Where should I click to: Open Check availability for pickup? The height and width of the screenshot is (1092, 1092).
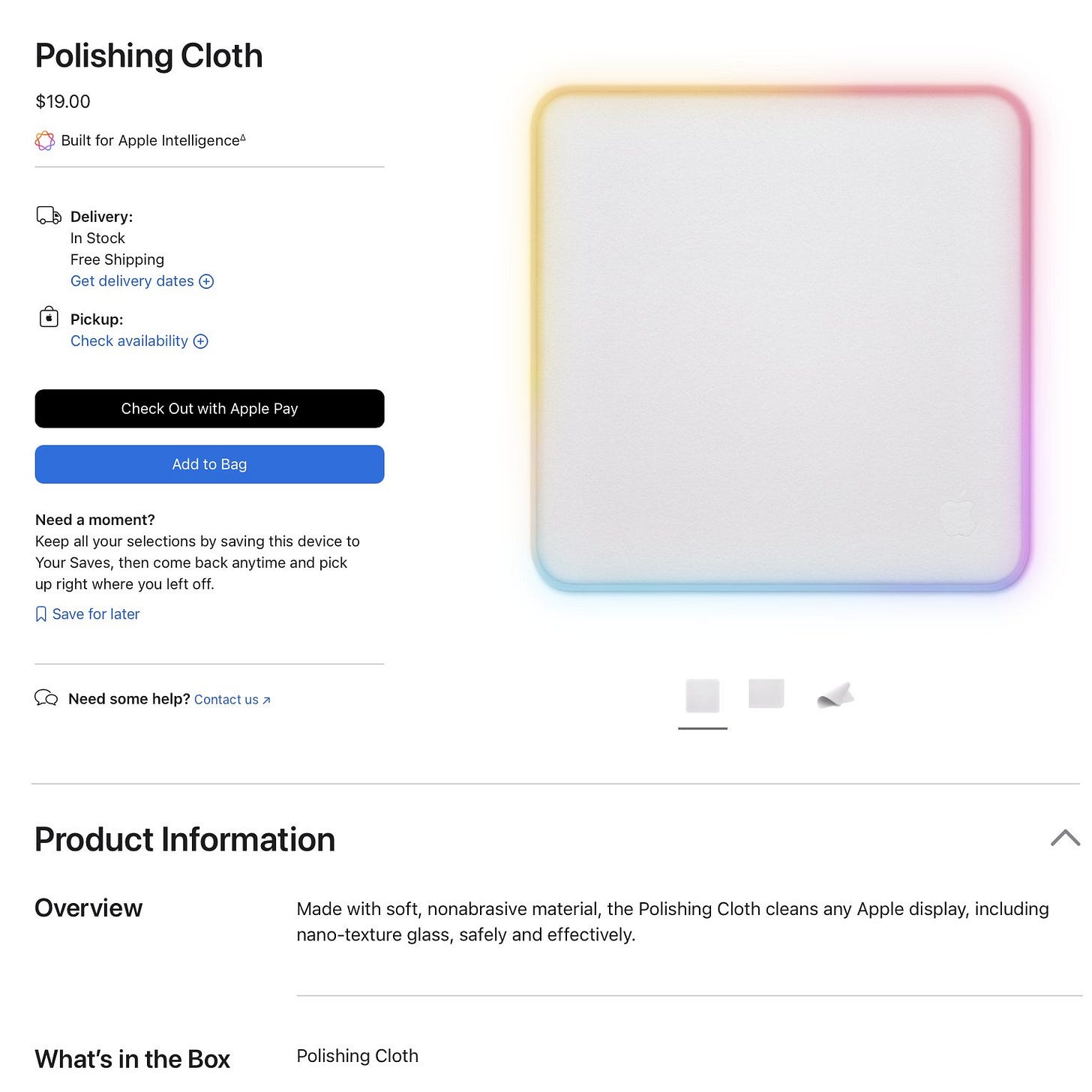[129, 341]
